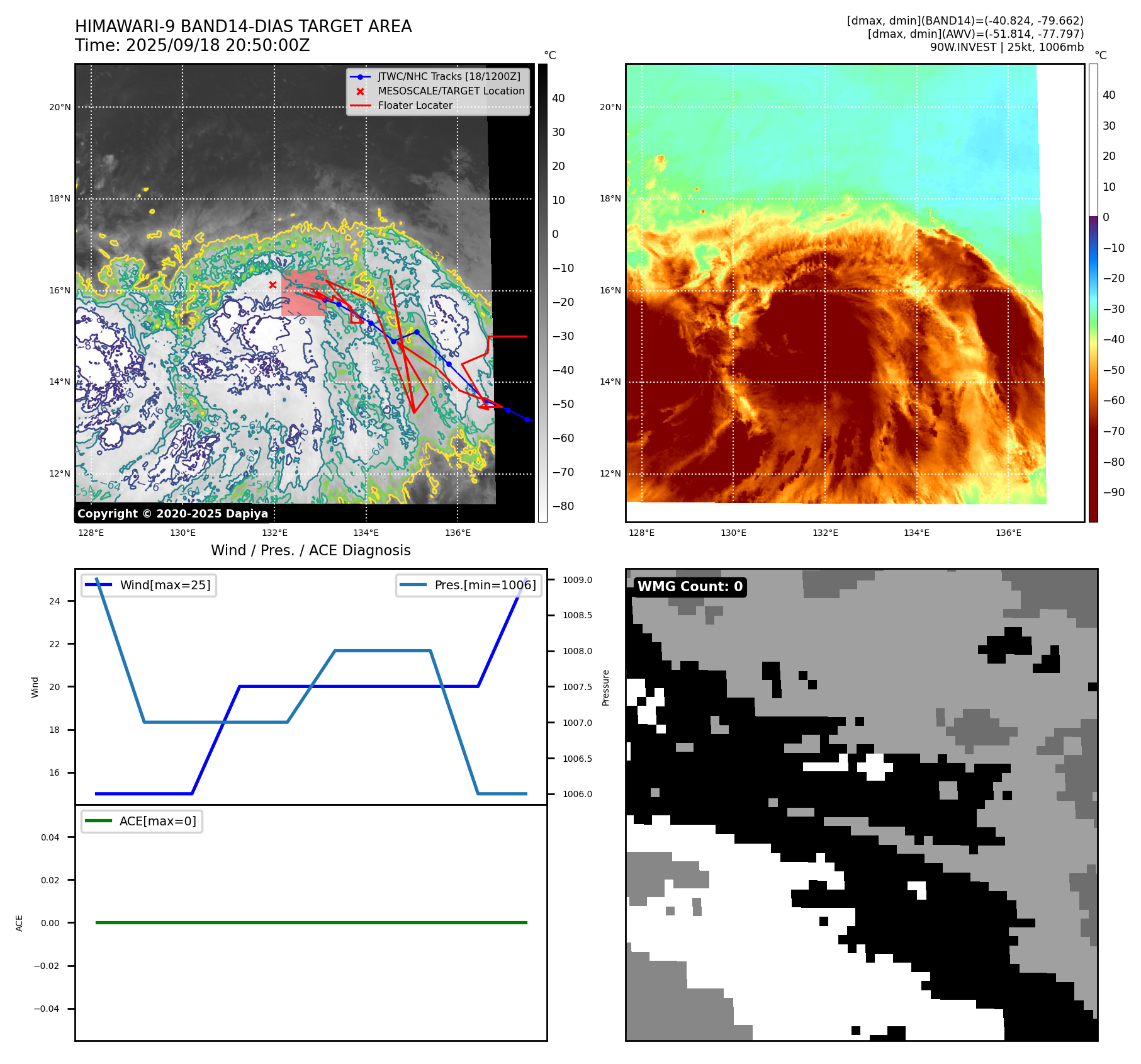Click the '[dmax, dmin](AWV)=(-51.814, -77.797)' text
Viewport: 1141px width, 1064px height.
point(975,34)
